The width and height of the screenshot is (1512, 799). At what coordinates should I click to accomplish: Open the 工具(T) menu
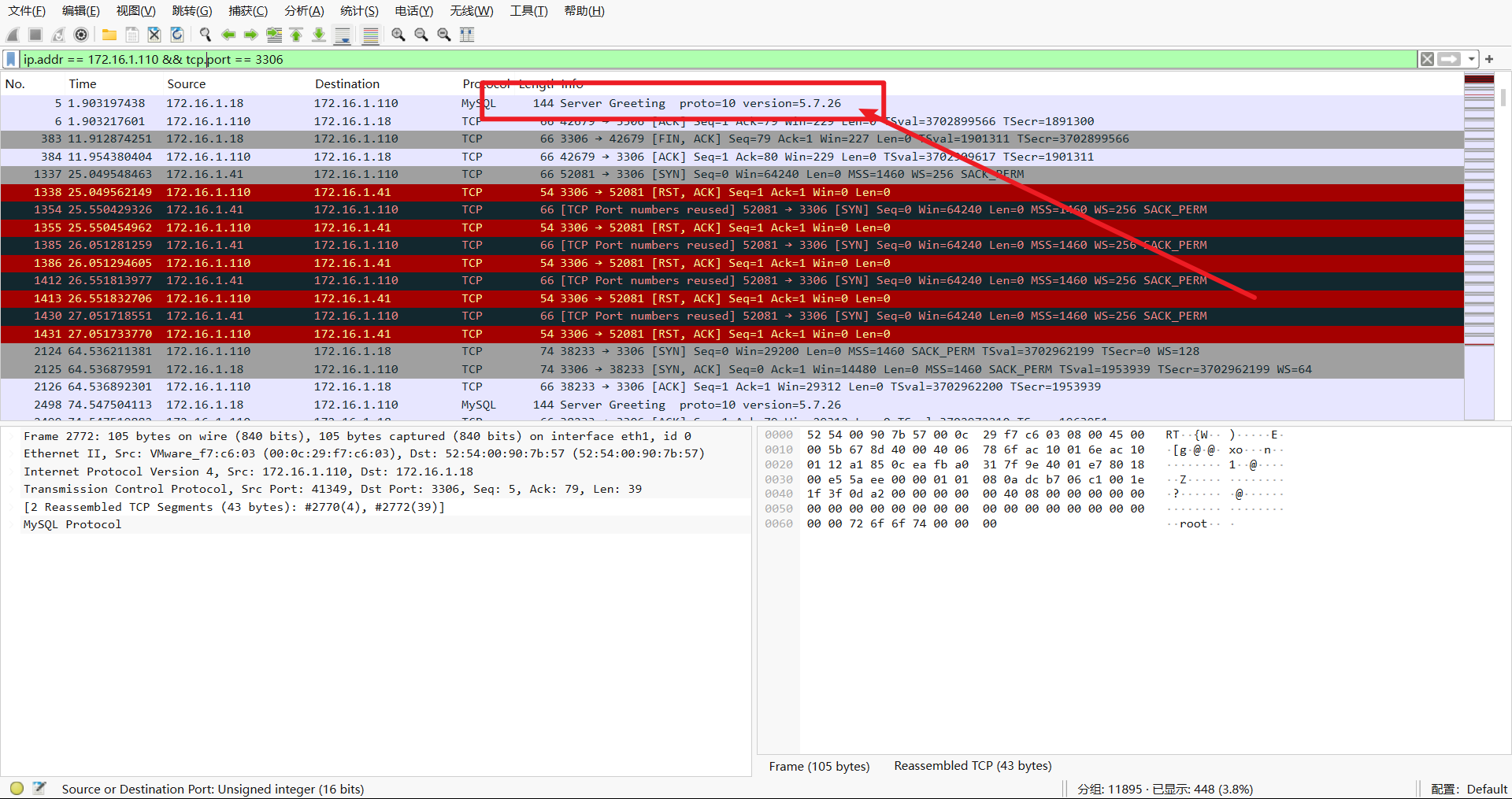528,11
